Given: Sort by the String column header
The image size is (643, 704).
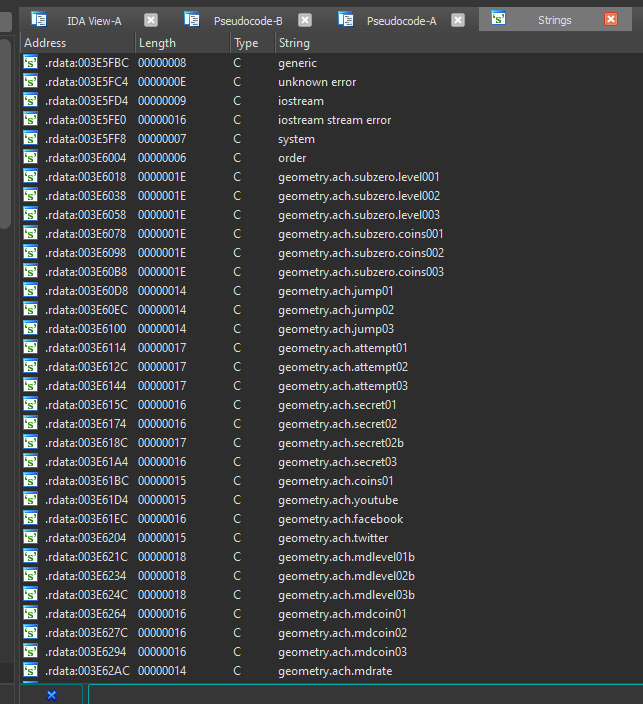Looking at the screenshot, I should pos(459,43).
